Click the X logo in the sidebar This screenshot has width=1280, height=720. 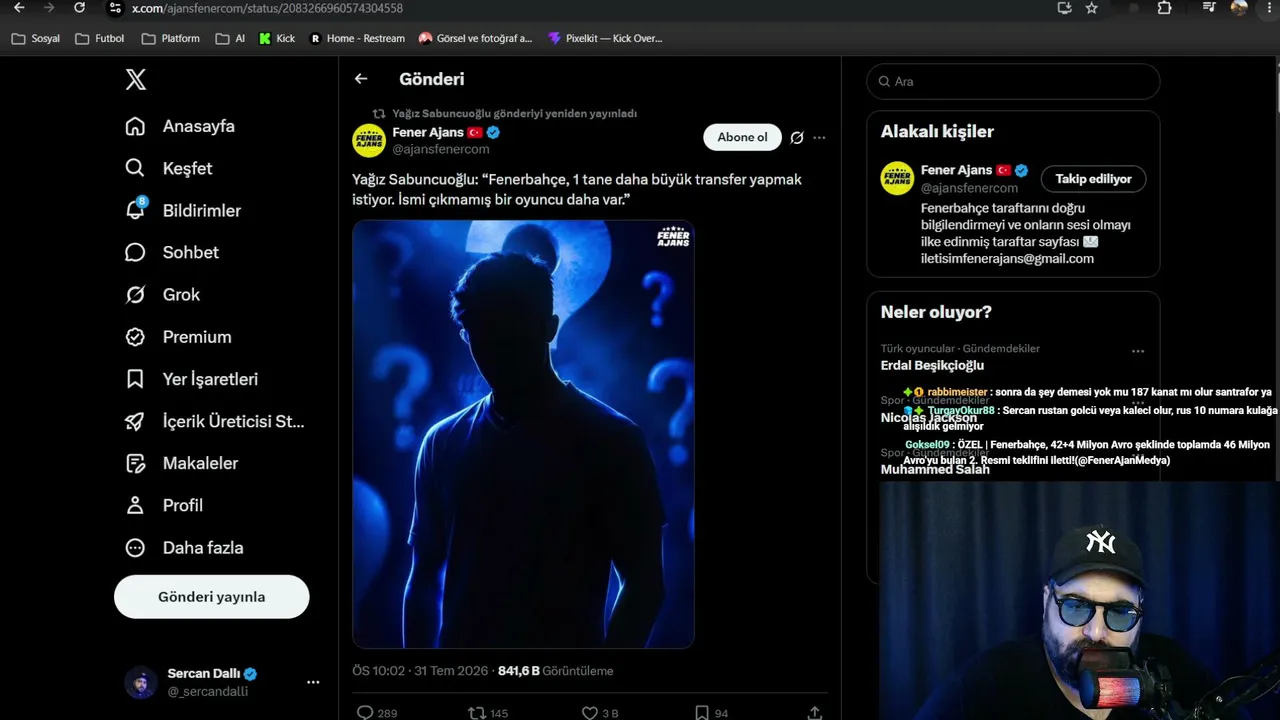point(136,80)
